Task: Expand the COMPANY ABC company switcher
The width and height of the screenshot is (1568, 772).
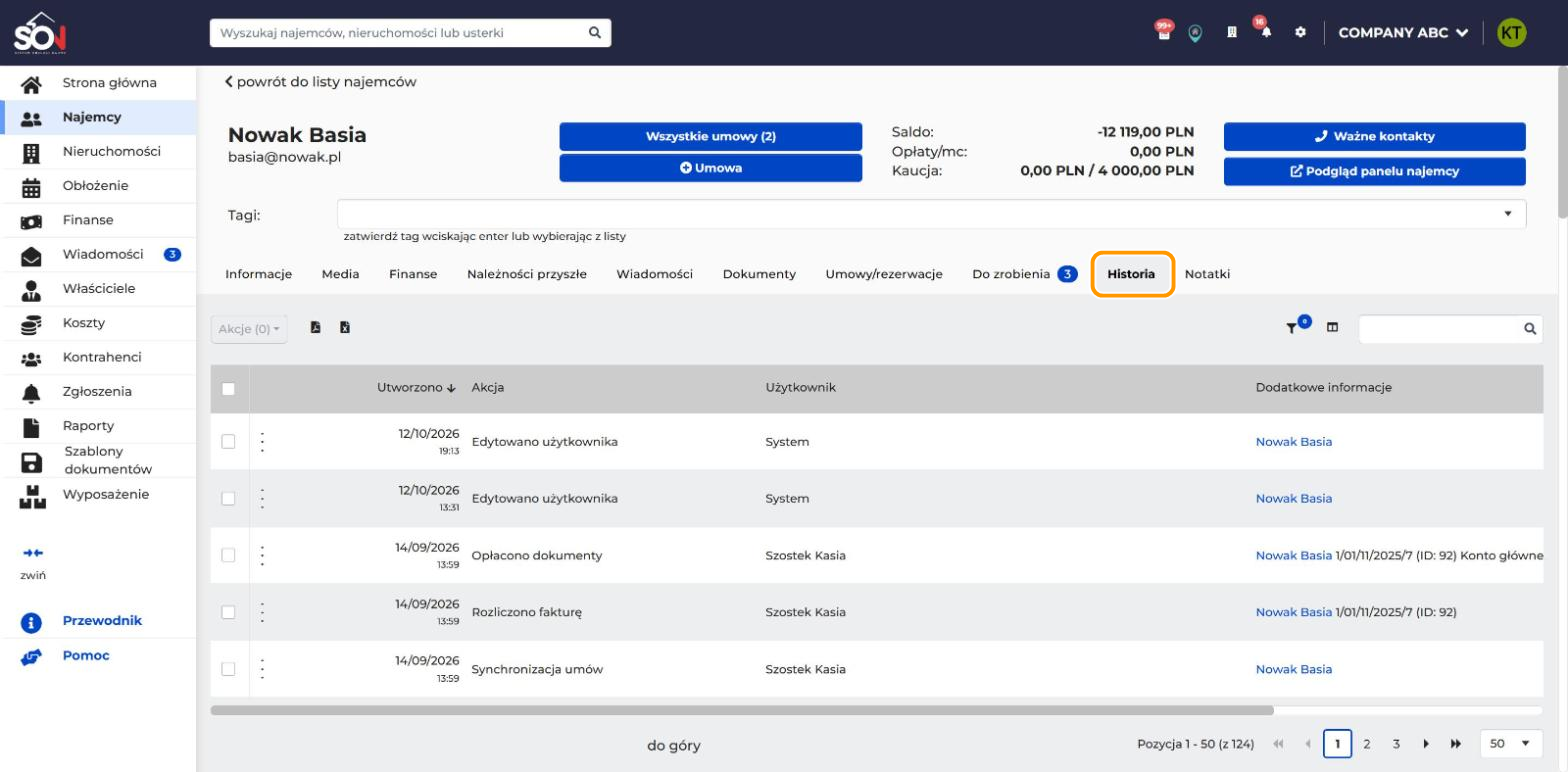Action: click(1403, 32)
